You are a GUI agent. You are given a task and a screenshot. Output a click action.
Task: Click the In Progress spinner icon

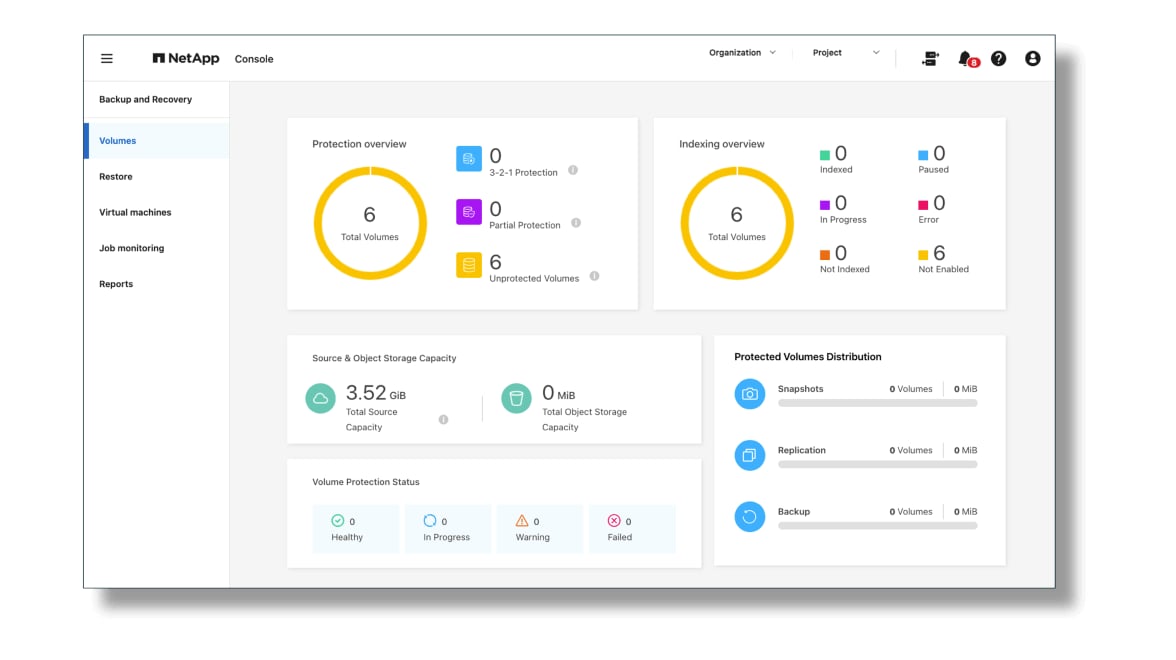(x=430, y=520)
